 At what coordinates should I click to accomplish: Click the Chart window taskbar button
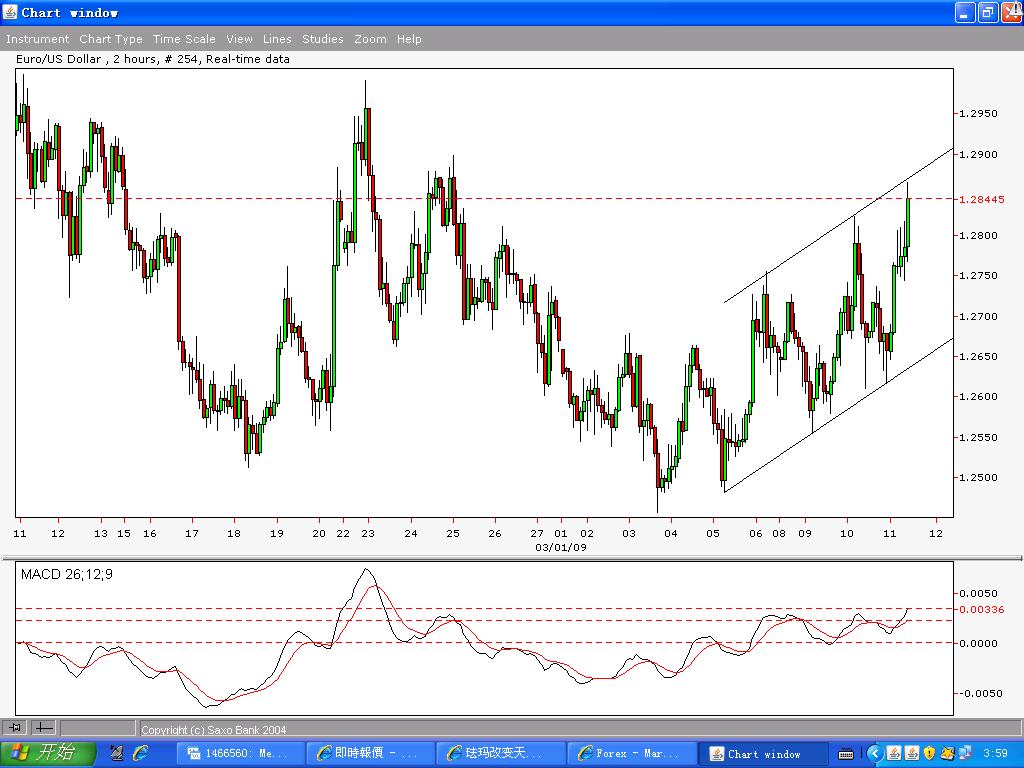pyautogui.click(x=761, y=754)
